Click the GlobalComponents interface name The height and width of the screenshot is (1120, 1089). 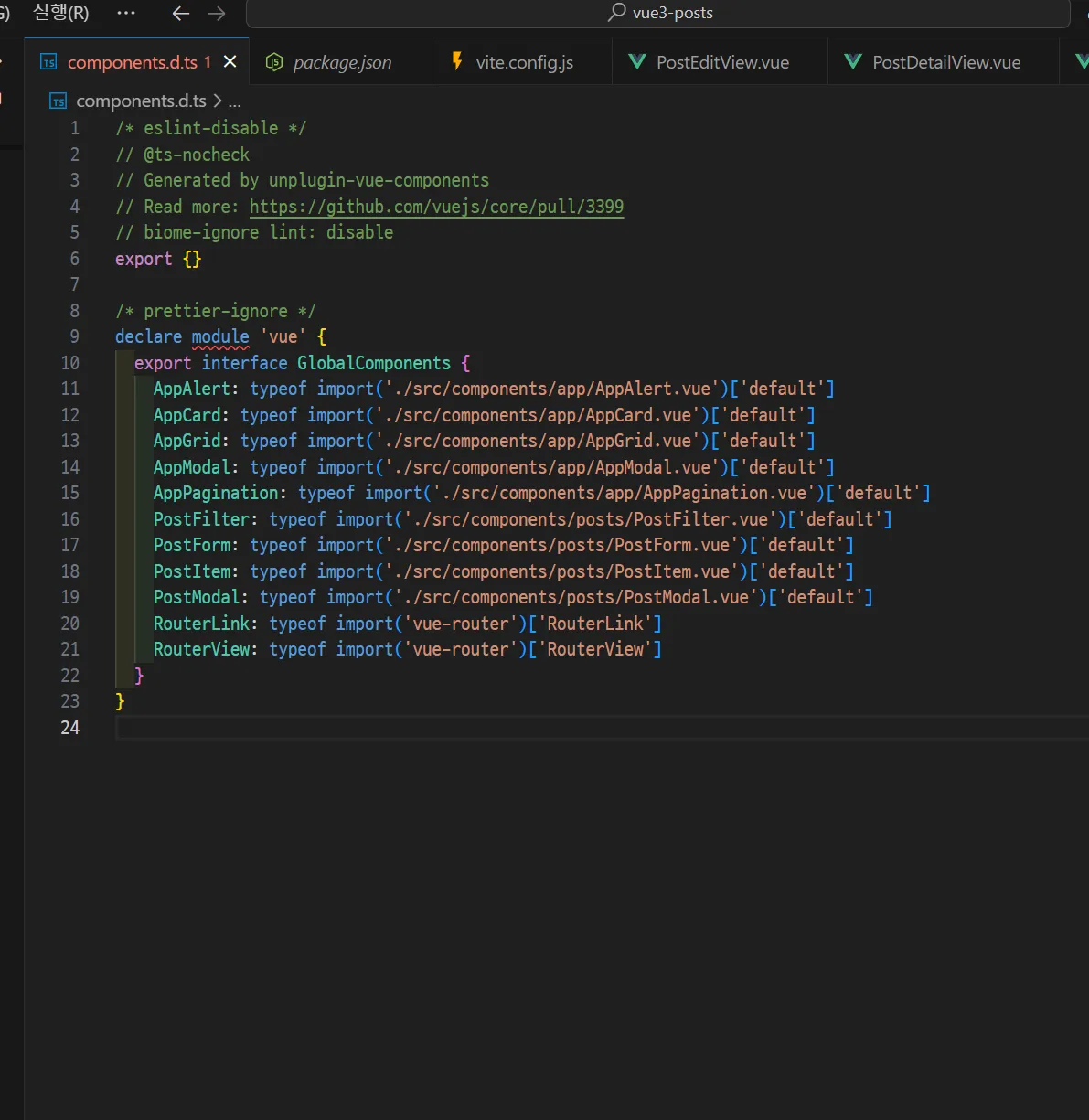pos(374,363)
